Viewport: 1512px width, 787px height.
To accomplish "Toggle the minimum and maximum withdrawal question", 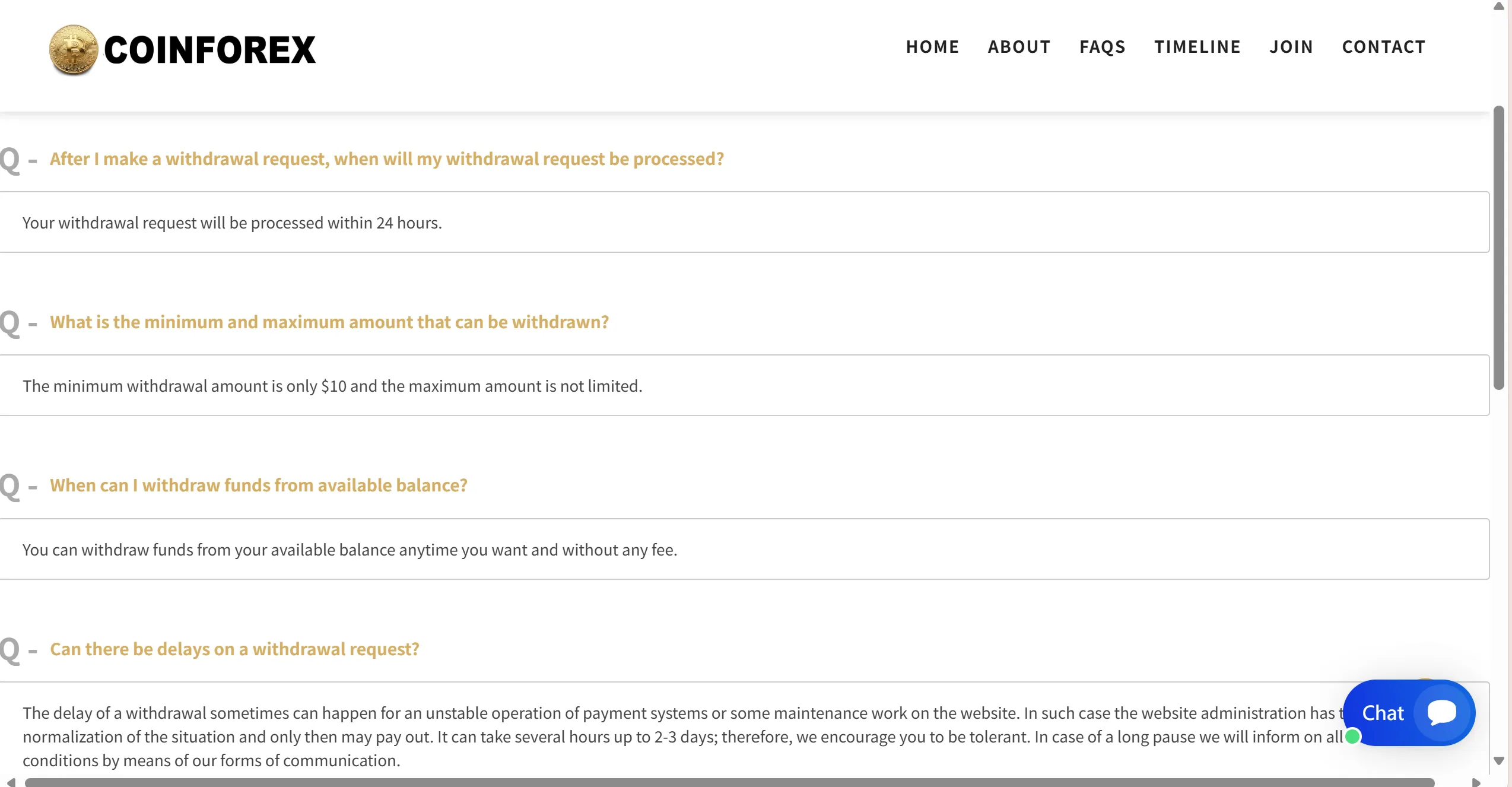I will click(x=329, y=322).
